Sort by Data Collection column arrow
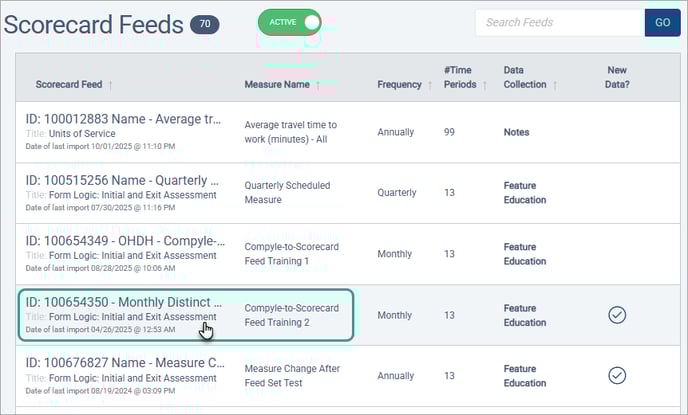Image resolution: width=688 pixels, height=415 pixels. click(x=555, y=85)
